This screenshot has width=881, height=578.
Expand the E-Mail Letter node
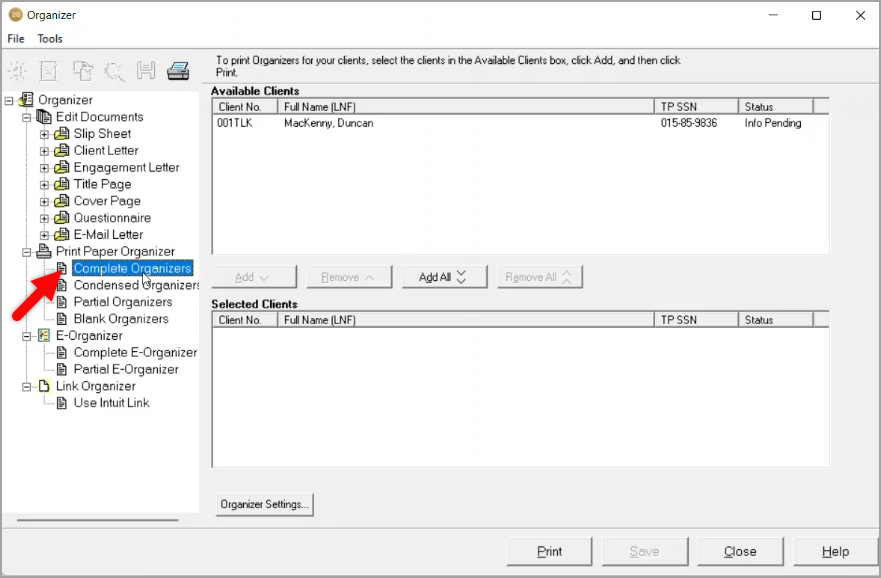coord(44,235)
